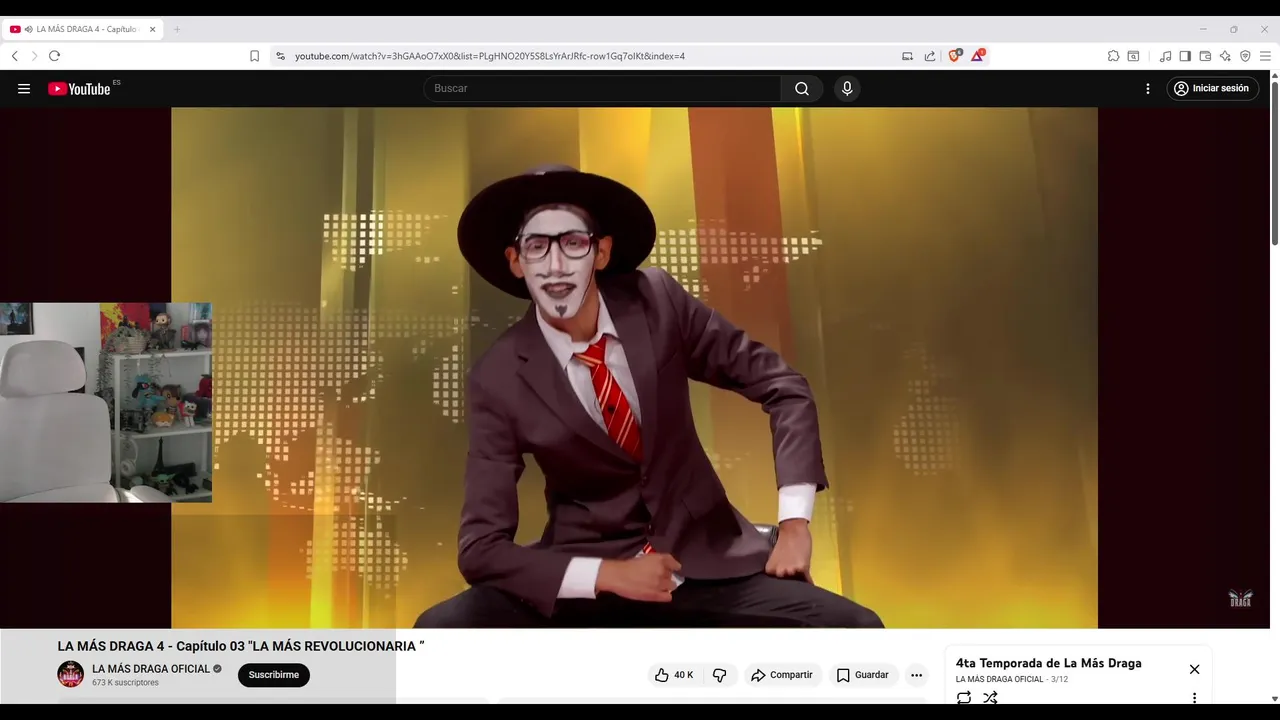Close the playlist panel
Viewport: 1280px width, 720px height.
pyautogui.click(x=1194, y=669)
